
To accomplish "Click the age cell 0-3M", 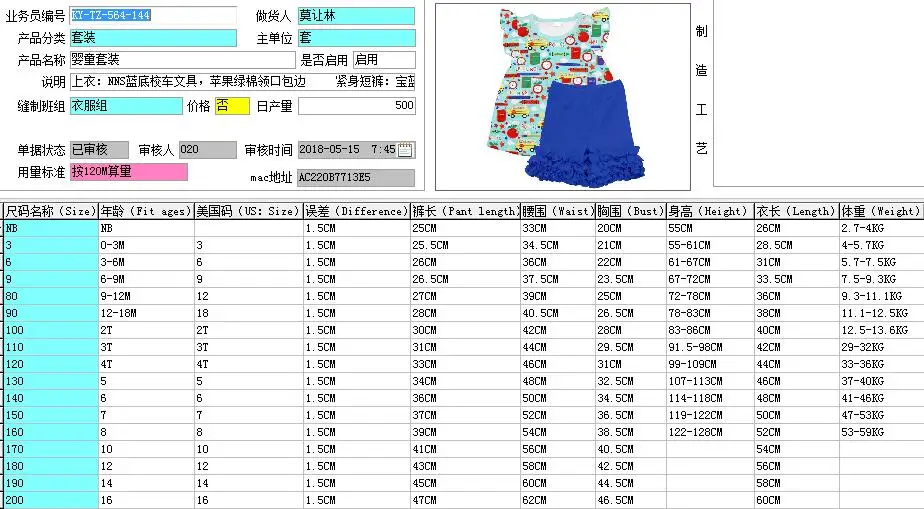I will coord(146,245).
